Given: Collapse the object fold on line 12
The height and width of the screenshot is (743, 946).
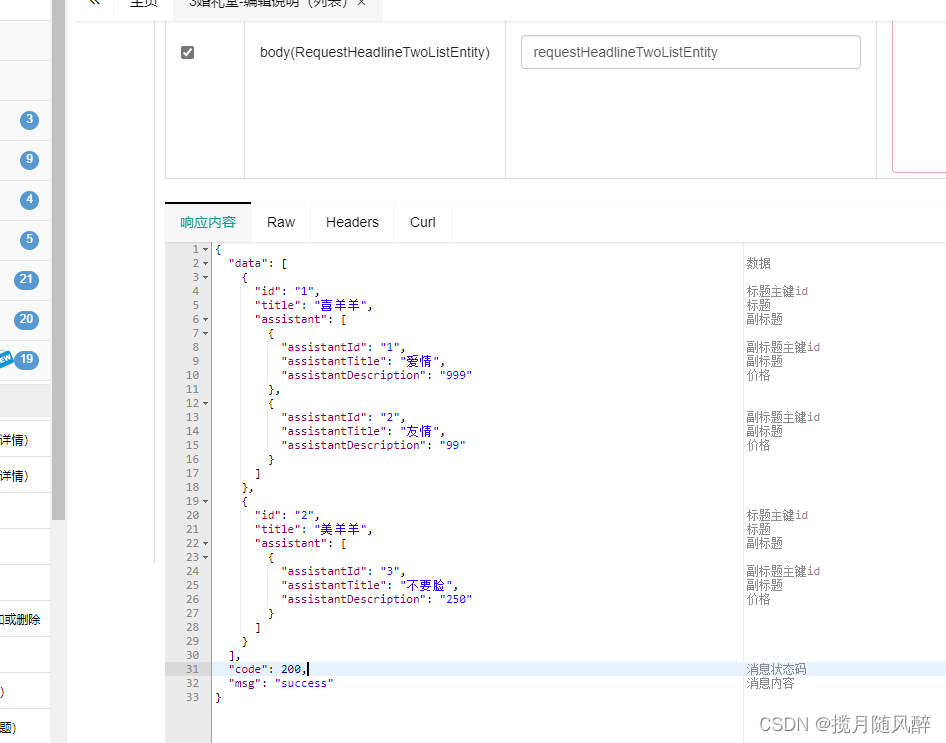Looking at the screenshot, I should [206, 403].
